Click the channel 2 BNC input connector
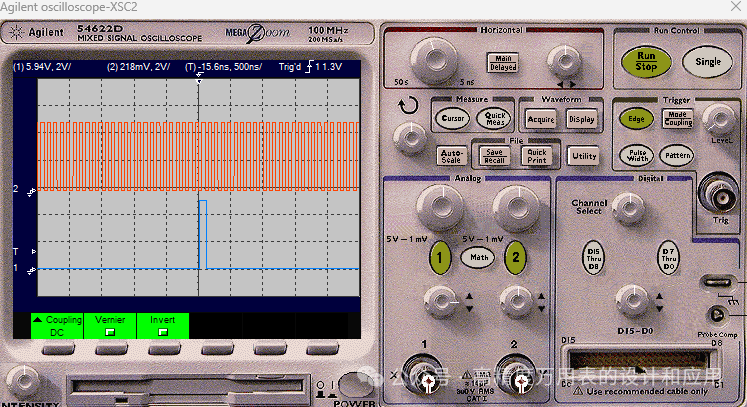 pyautogui.click(x=520, y=380)
